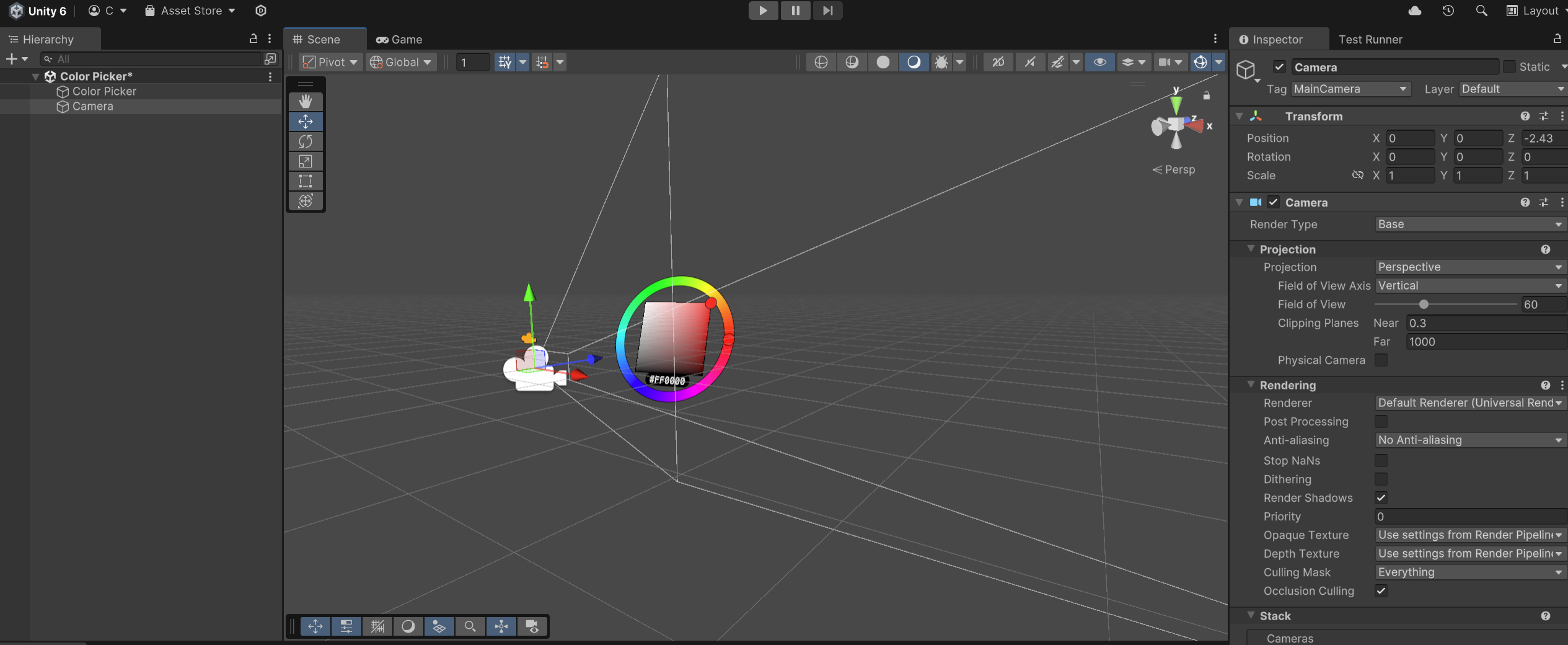This screenshot has height=645, width=1568.
Task: Open the Tag MainCamera dropdown
Action: 1351,89
